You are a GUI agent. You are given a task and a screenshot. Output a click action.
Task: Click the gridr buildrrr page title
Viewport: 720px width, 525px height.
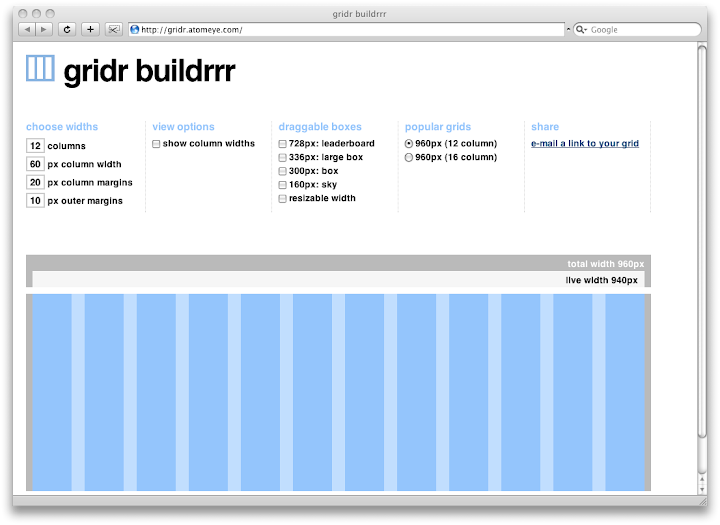(x=149, y=72)
